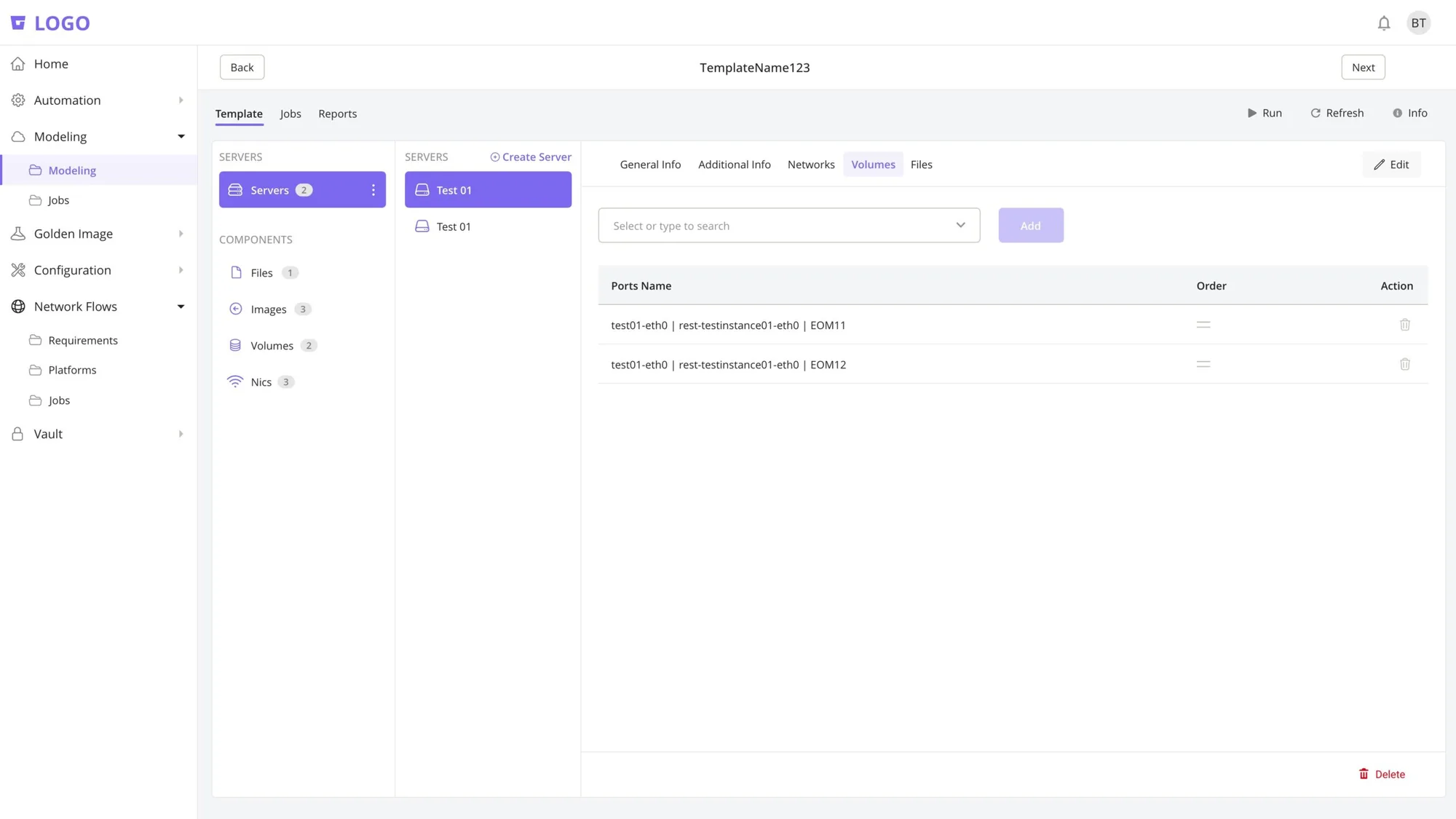Open the Files tab in server details

[921, 165]
